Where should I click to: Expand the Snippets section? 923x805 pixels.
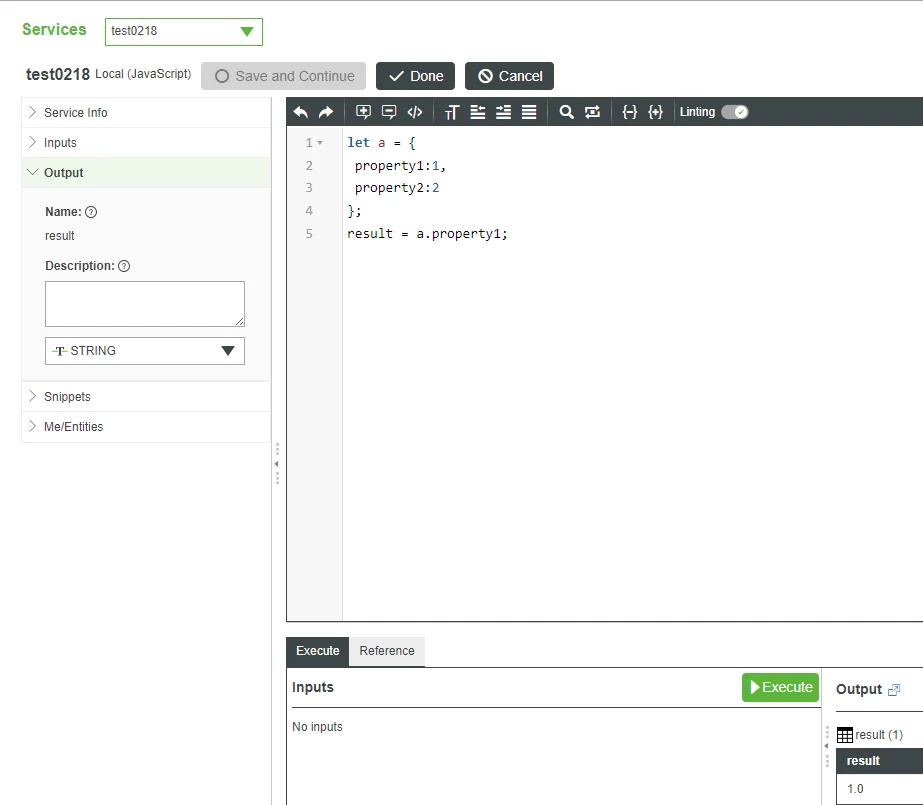pos(146,397)
